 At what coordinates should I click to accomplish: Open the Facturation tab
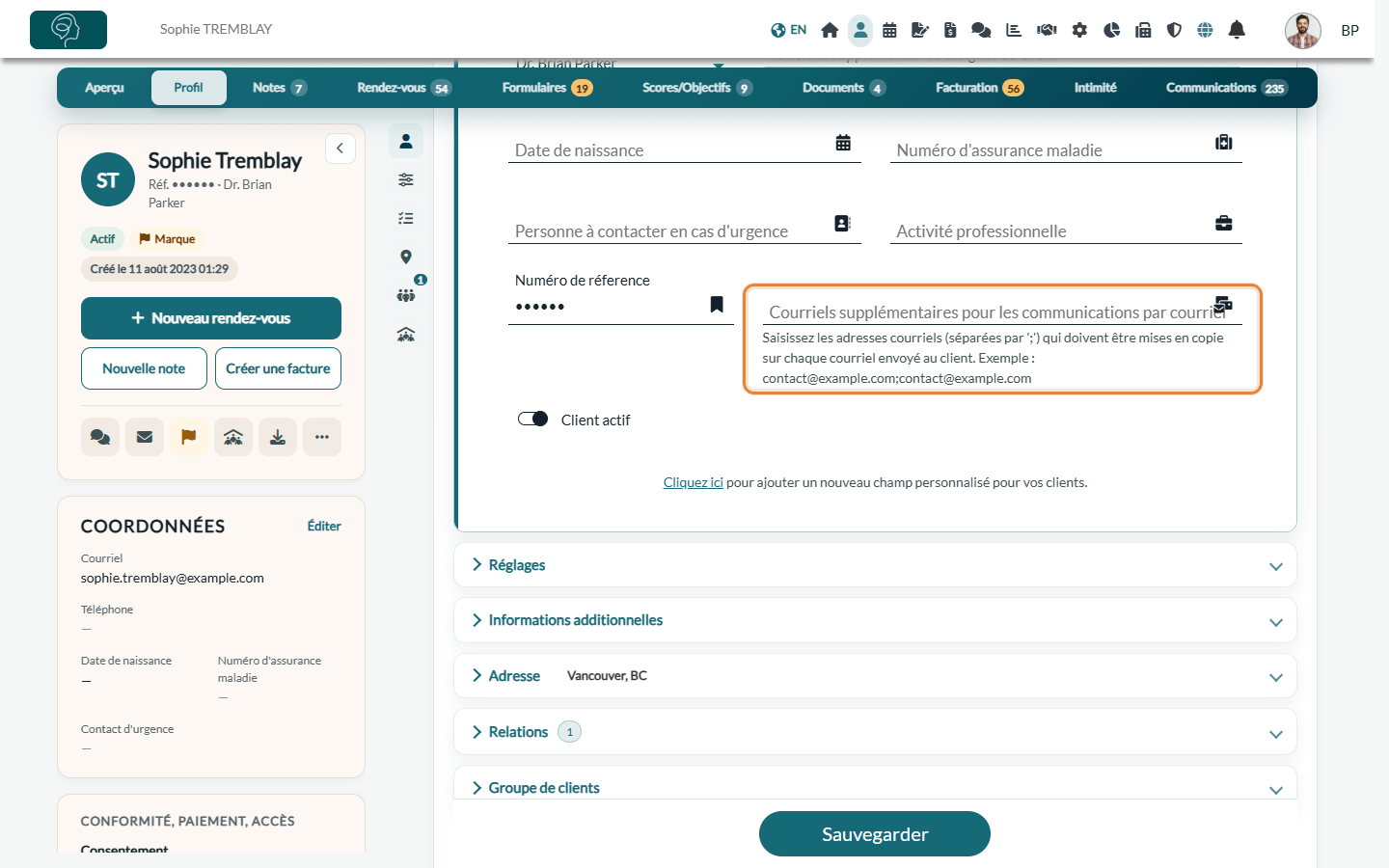[979, 88]
